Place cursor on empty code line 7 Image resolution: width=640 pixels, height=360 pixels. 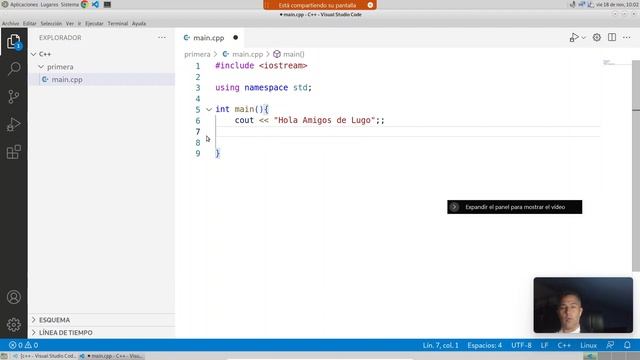pos(407,131)
